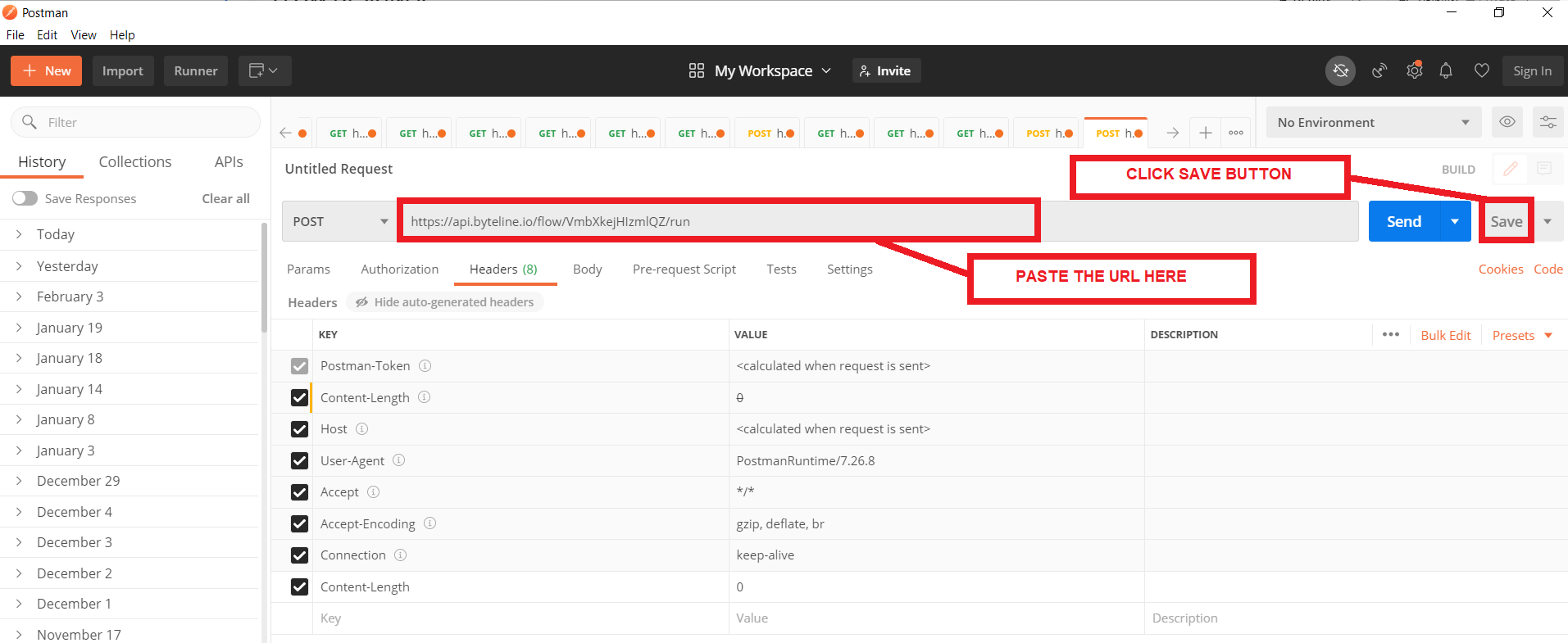Image resolution: width=1568 pixels, height=643 pixels.
Task: Click info icon next to Postman-Token
Action: coord(425,365)
